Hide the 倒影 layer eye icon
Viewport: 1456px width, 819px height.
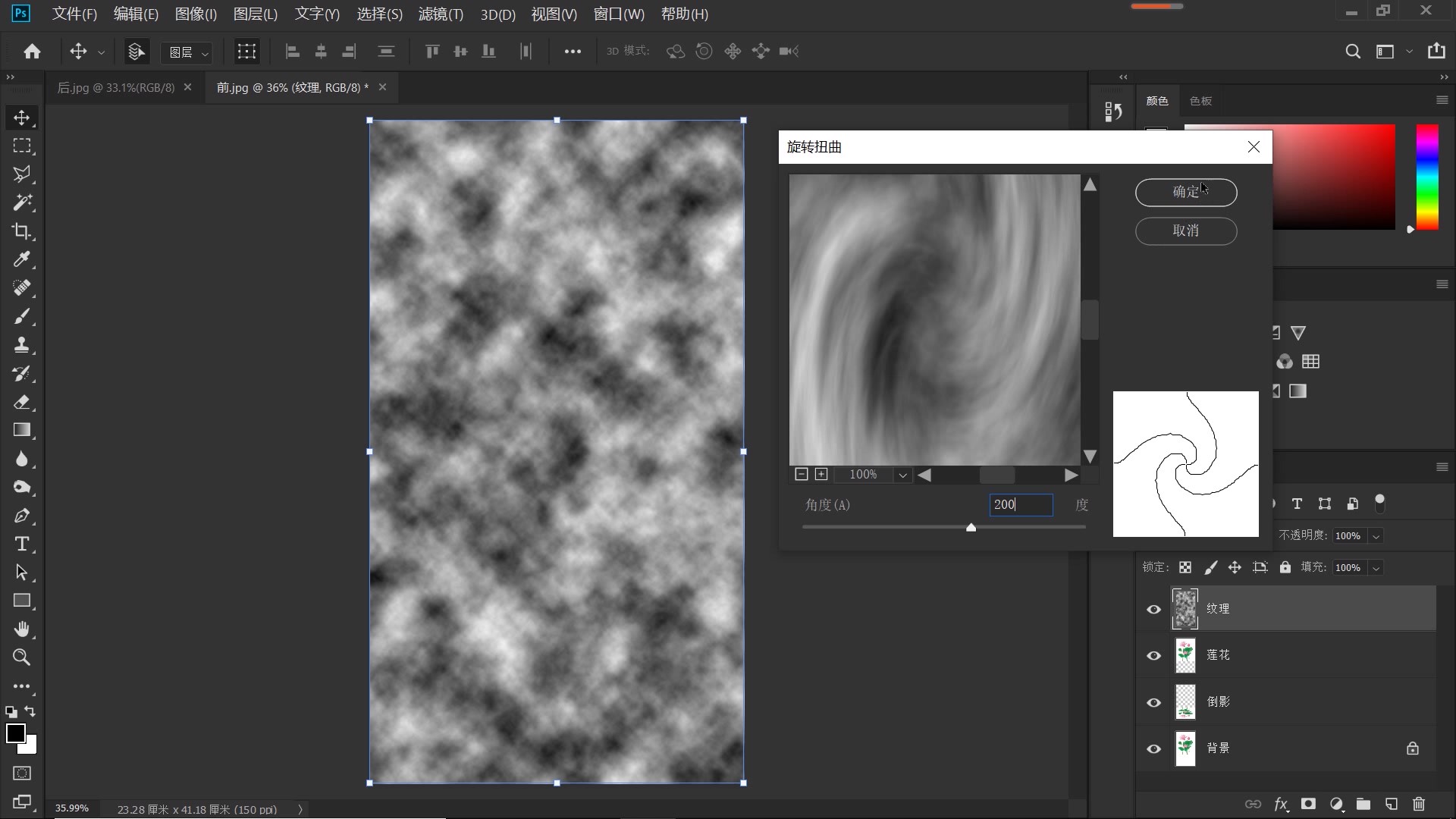[1153, 702]
